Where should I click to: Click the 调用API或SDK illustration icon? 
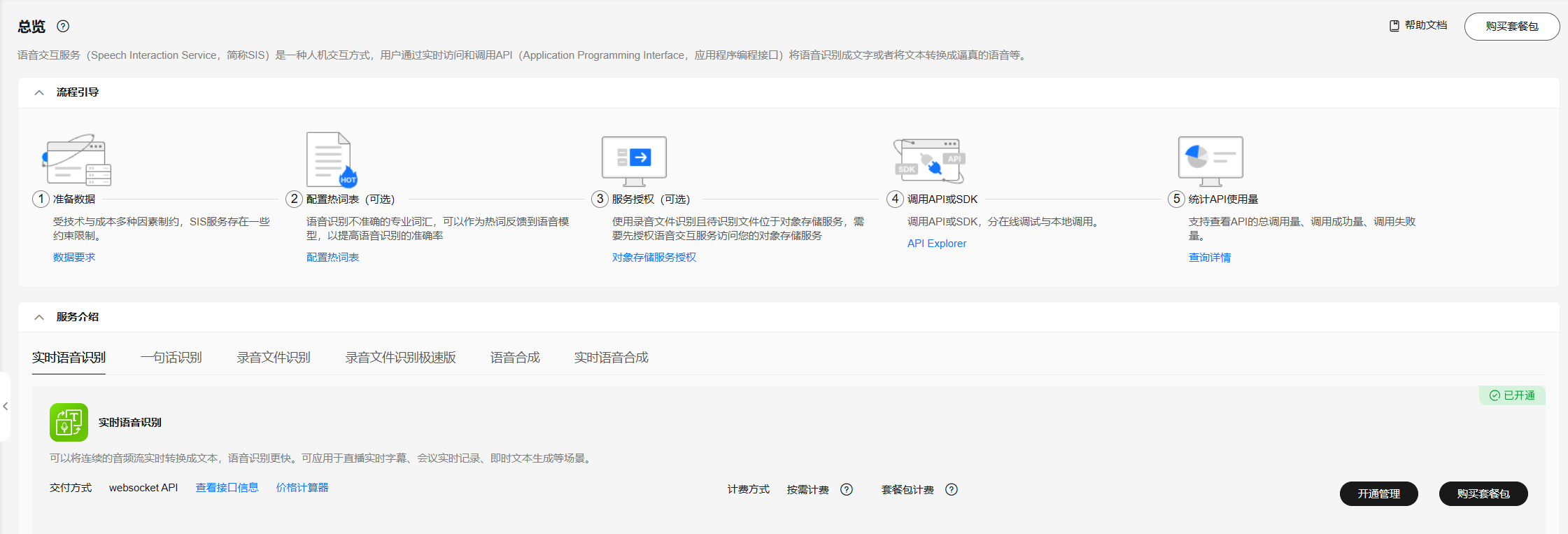pos(929,160)
